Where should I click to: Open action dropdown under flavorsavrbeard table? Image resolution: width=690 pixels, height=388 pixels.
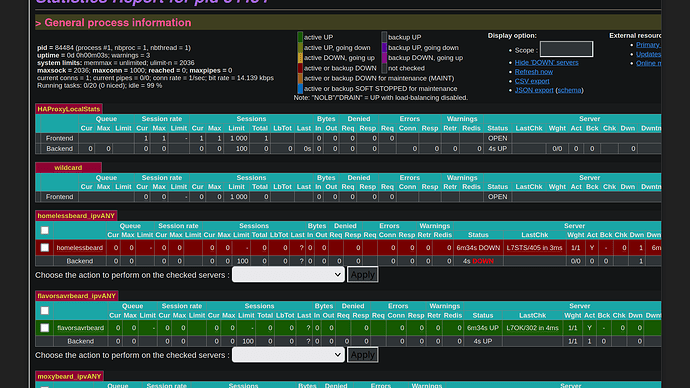click(x=288, y=355)
